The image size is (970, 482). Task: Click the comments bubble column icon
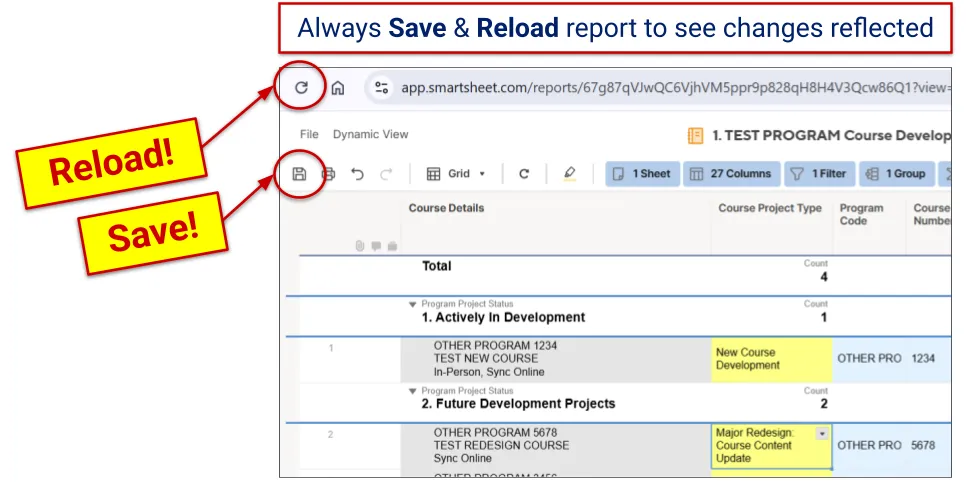(376, 246)
